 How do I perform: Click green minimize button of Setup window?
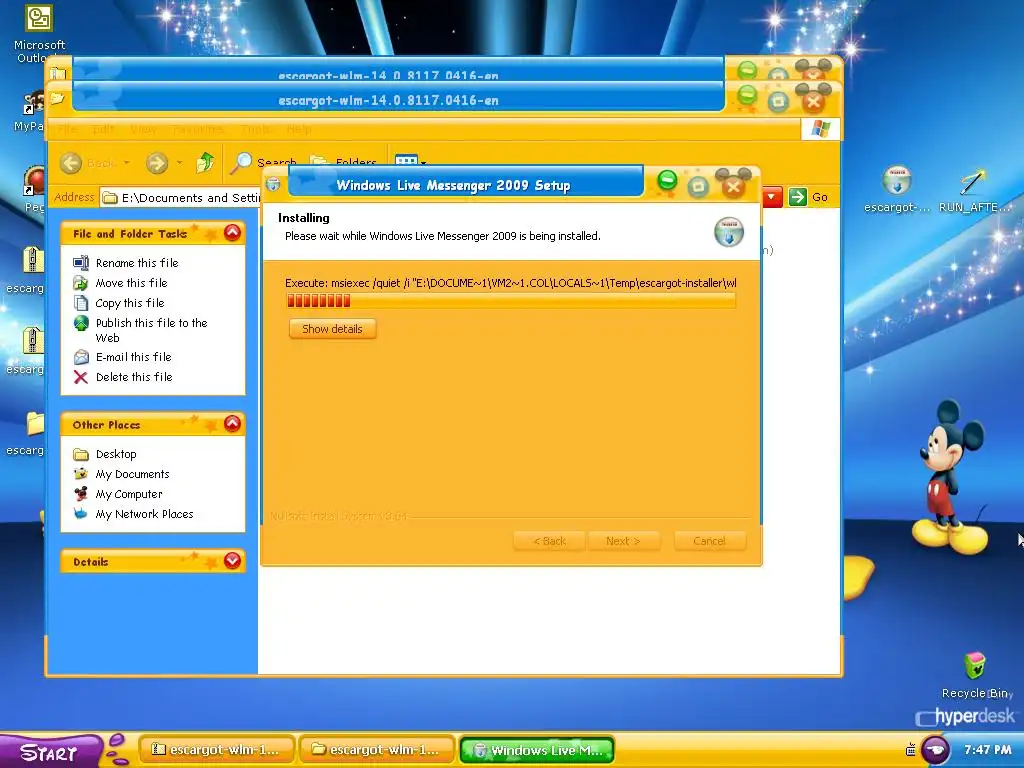coord(667,180)
